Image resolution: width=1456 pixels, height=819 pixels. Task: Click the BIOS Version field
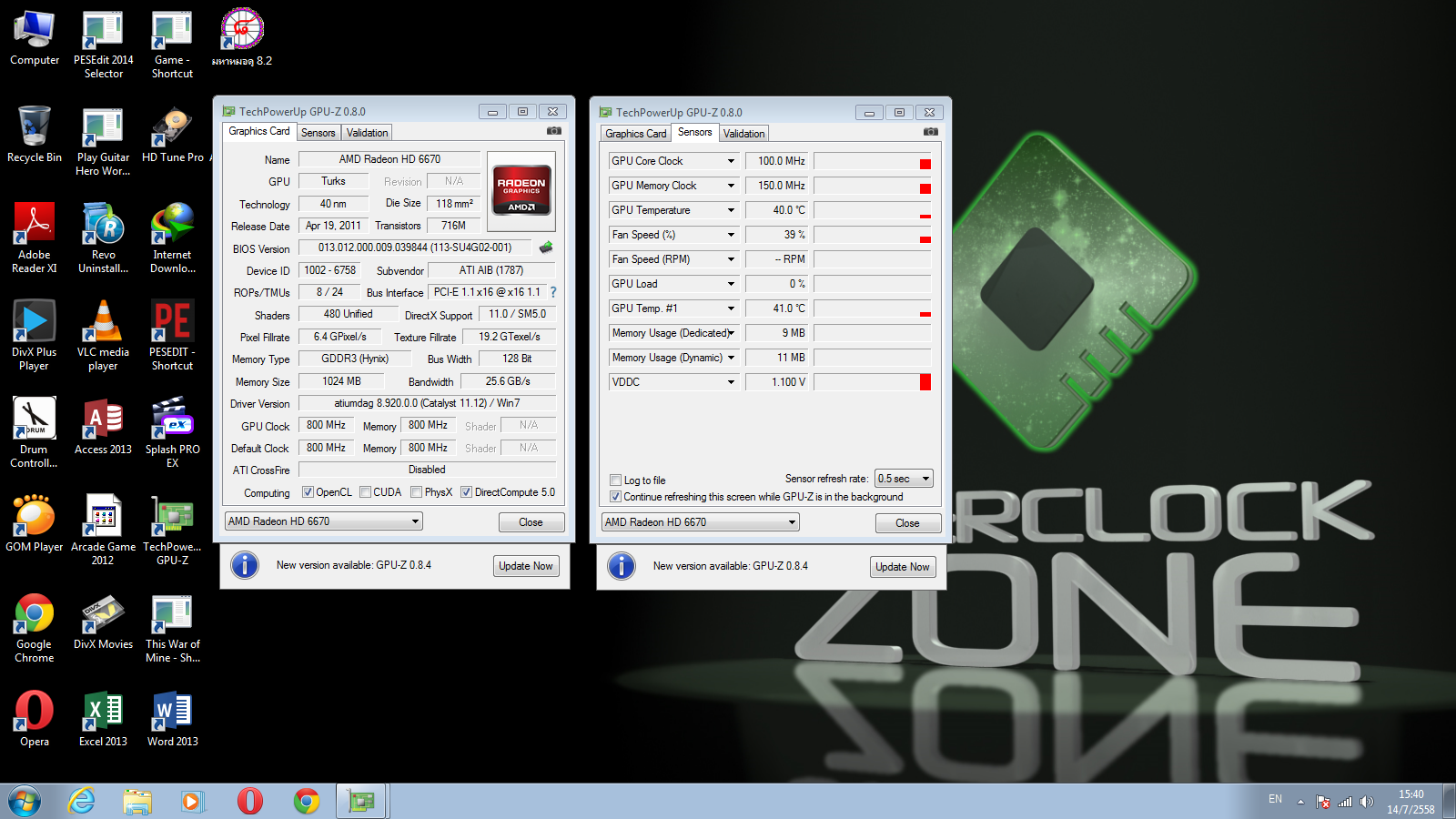click(415, 248)
